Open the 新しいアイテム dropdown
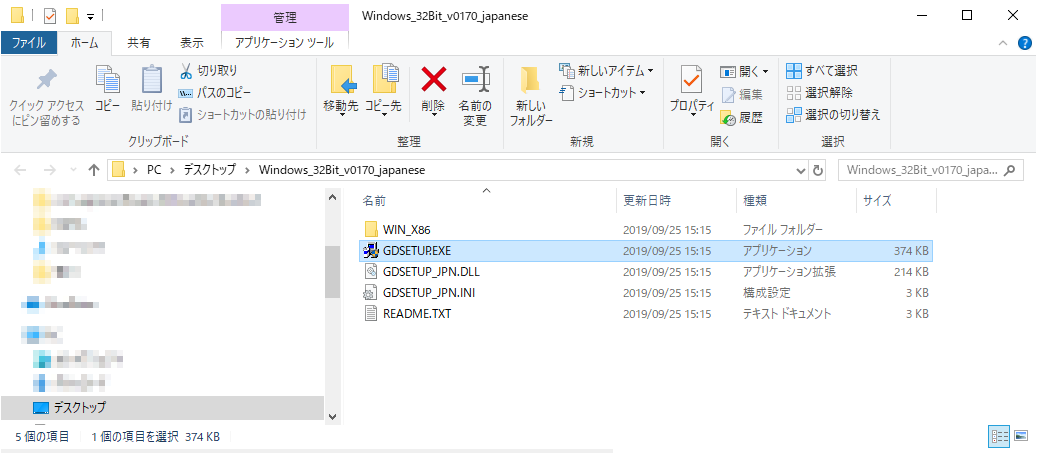 606,70
